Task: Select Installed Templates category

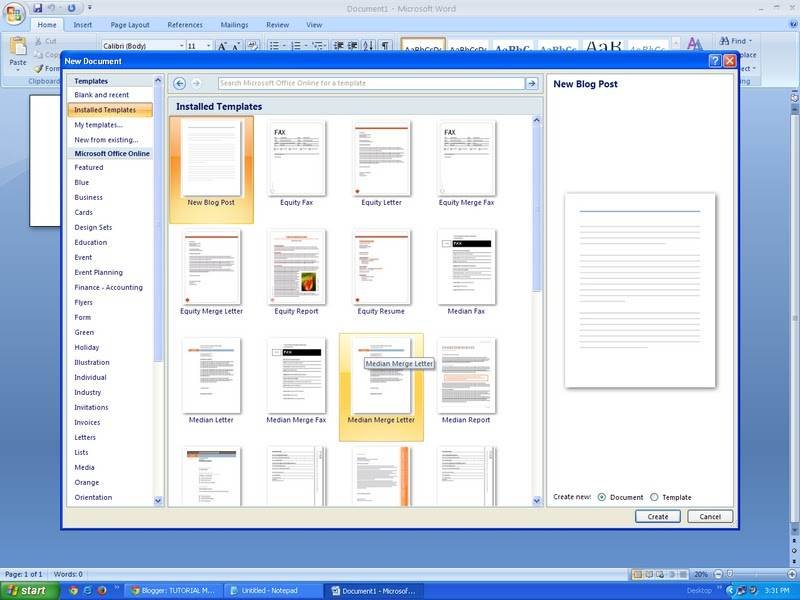Action: 110,110
